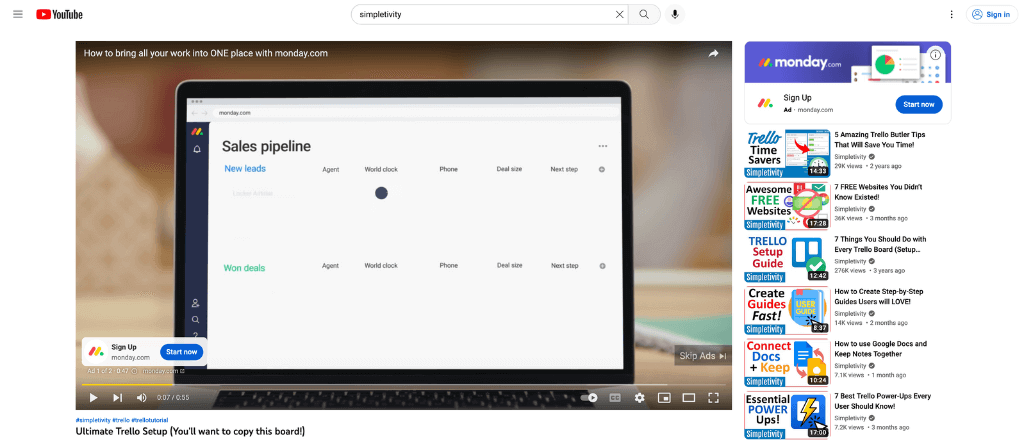Open '5 Amazing Trello Butler Tips' video
The width and height of the screenshot is (1024, 440).
[879, 139]
